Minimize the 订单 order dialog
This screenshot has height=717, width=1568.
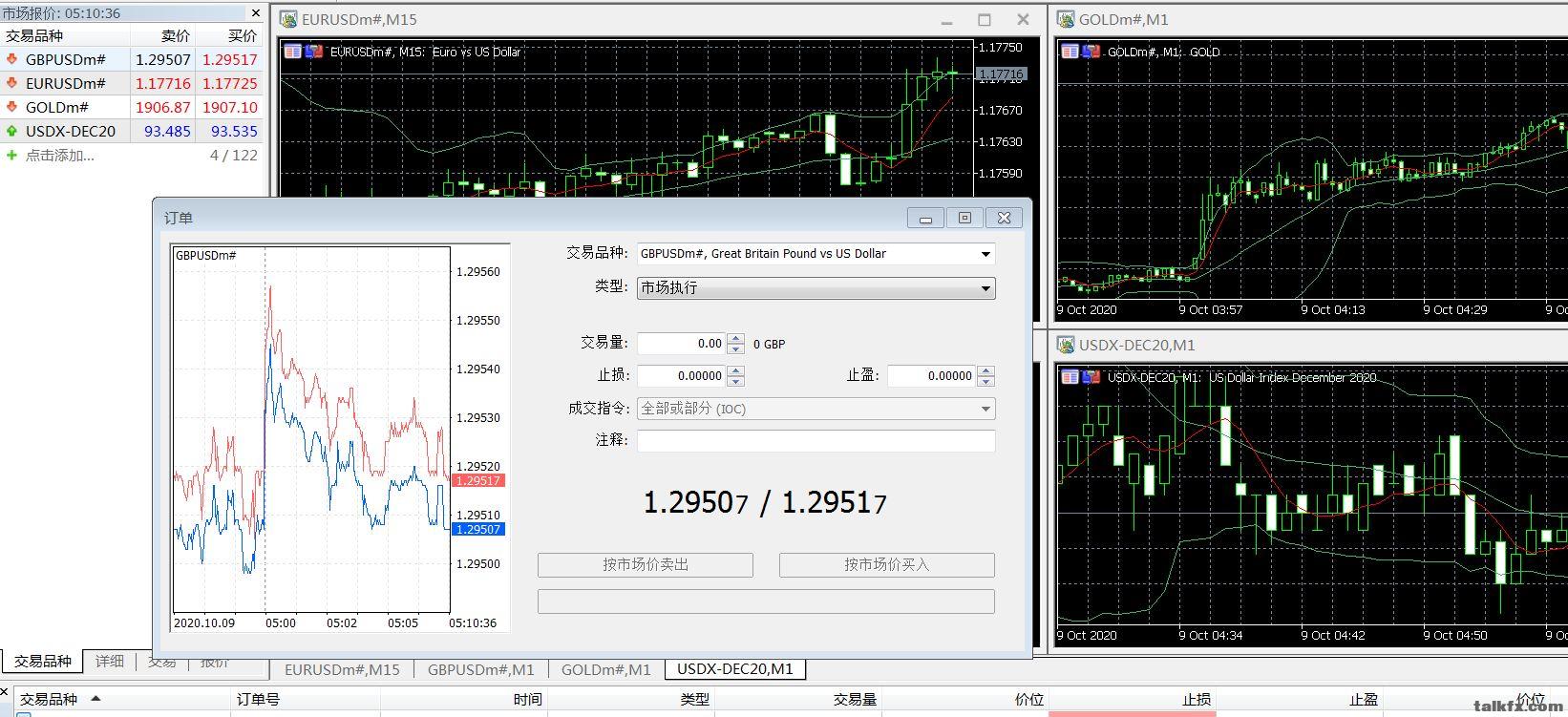(x=925, y=218)
